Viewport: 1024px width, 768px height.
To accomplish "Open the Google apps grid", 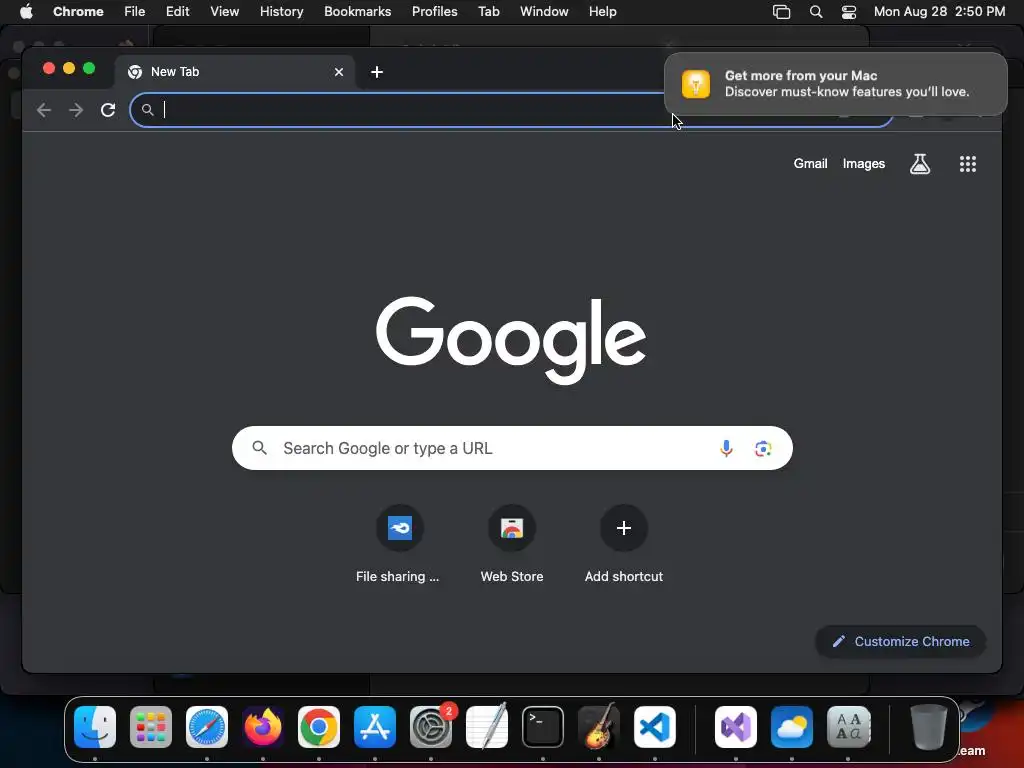I will 967,164.
